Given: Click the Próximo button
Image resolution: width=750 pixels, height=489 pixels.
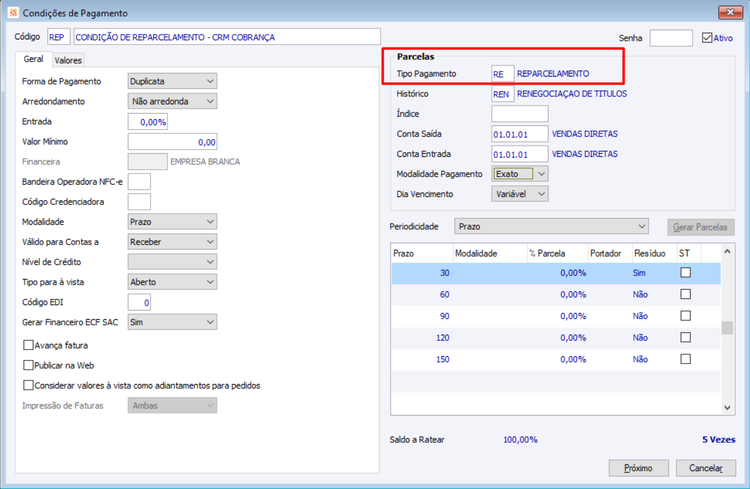Looking at the screenshot, I should (x=639, y=468).
